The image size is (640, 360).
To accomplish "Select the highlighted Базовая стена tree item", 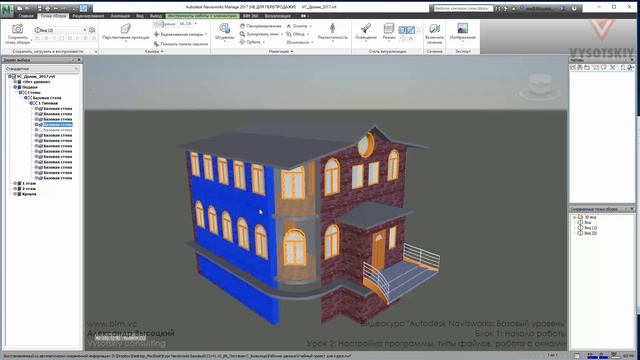I will 58,124.
